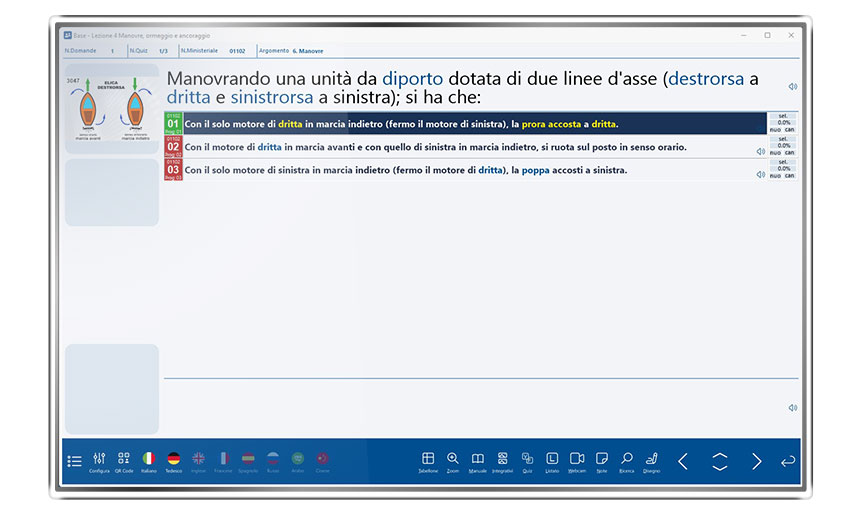Image resolution: width=850 pixels, height=513 pixels.
Task: Open the Listato toolbar item
Action: pos(552,459)
